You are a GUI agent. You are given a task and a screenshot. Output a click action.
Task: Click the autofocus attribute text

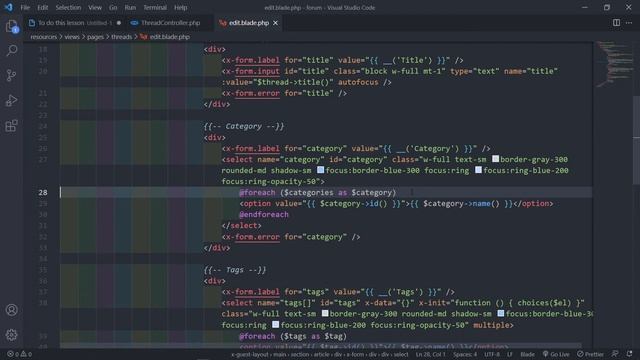[x=358, y=82]
